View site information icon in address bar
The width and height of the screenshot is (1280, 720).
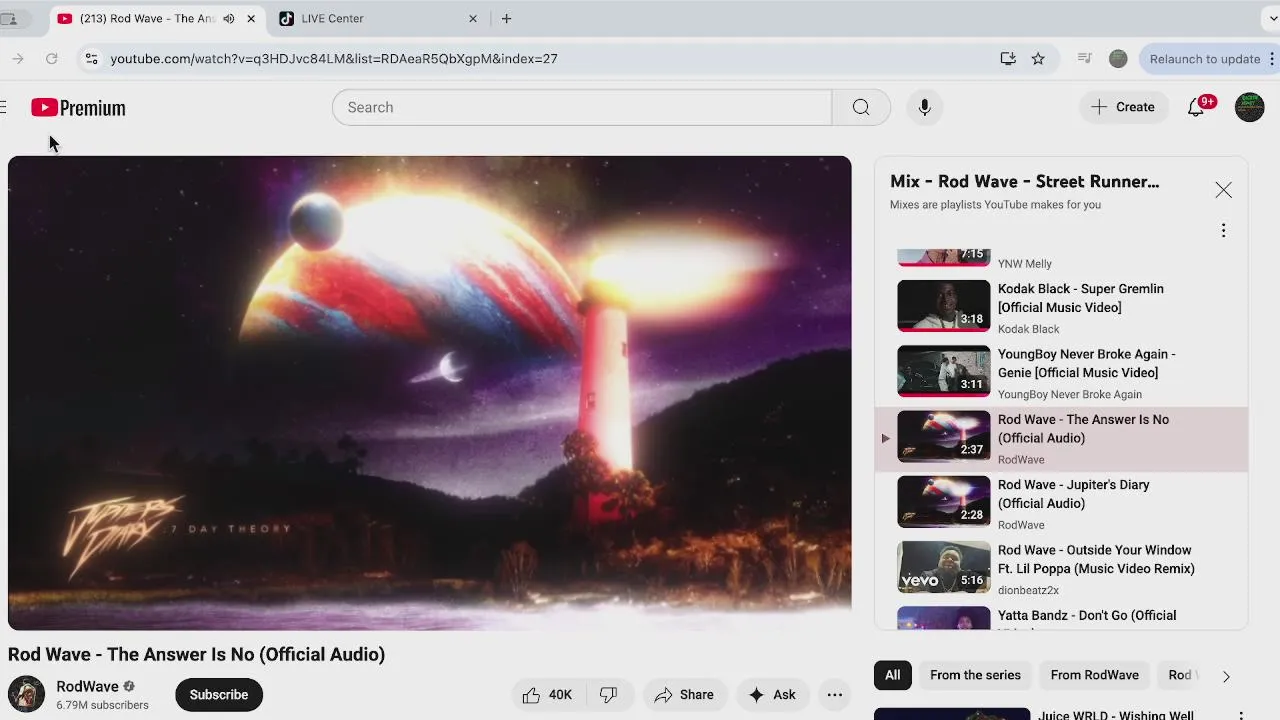pos(91,59)
